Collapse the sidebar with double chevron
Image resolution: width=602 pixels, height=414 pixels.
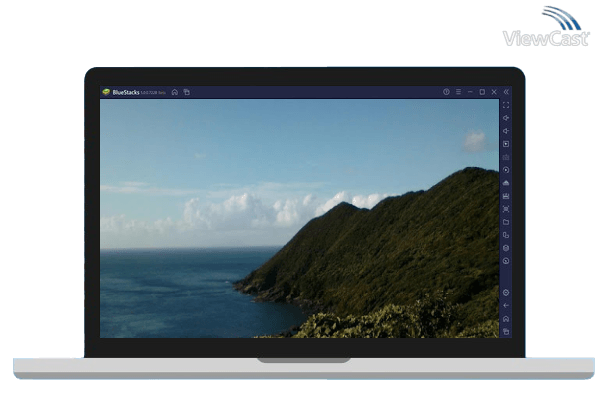[x=506, y=92]
